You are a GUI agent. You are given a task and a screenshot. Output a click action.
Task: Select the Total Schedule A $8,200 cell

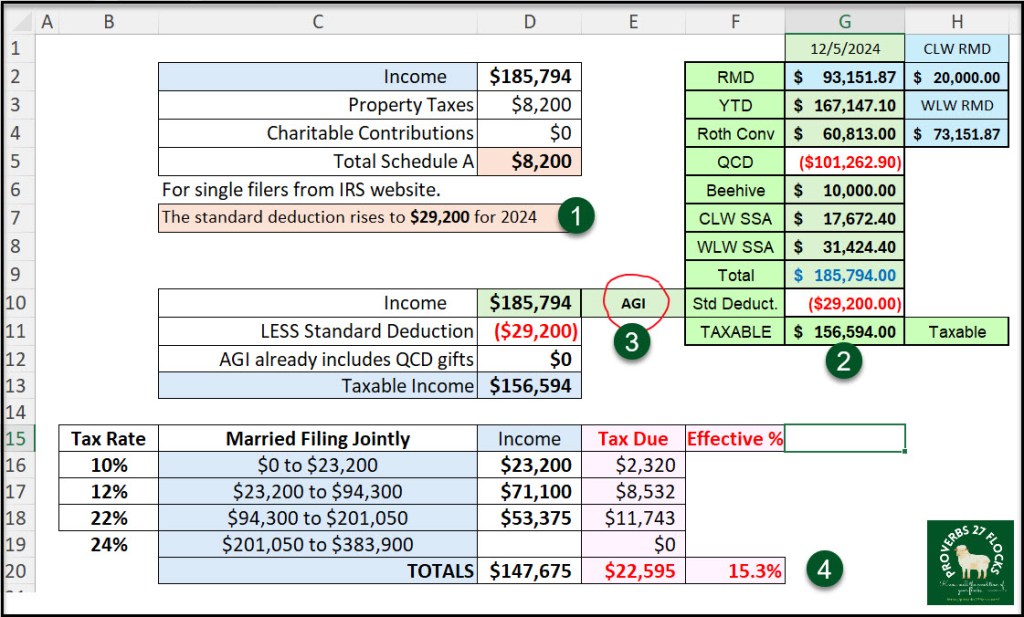(x=529, y=161)
